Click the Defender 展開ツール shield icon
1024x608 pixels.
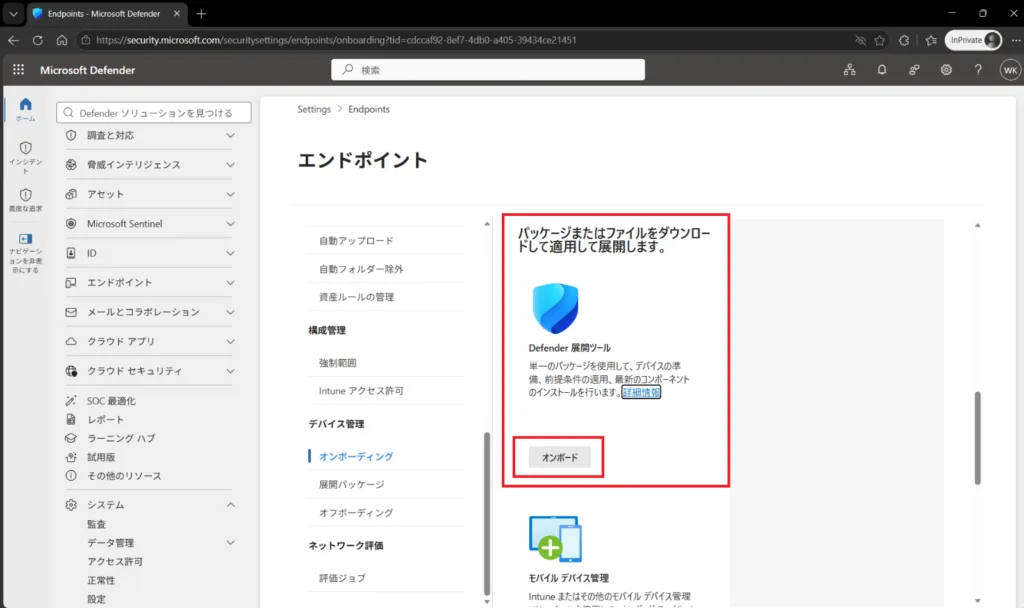(555, 308)
